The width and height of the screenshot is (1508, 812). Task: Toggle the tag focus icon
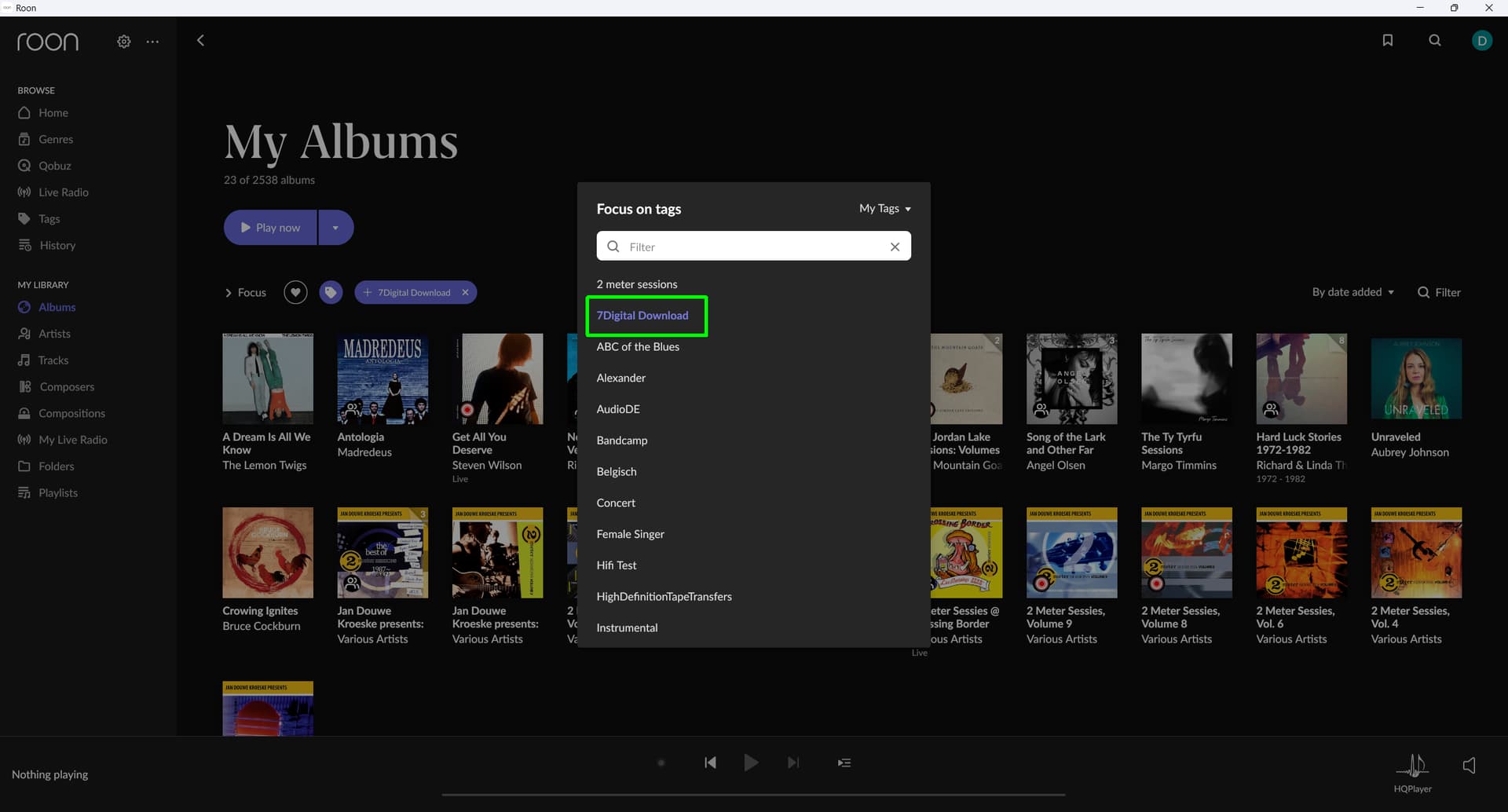coord(331,292)
